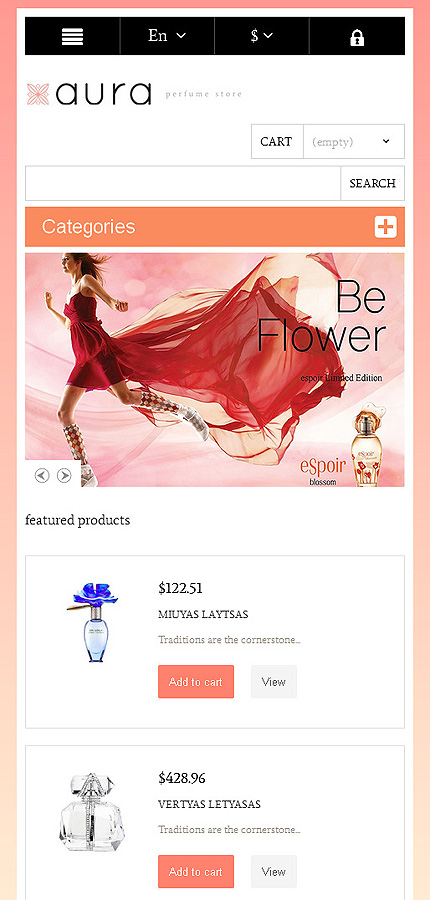Tap the lock account icon
430x900 pixels.
pyautogui.click(x=357, y=38)
